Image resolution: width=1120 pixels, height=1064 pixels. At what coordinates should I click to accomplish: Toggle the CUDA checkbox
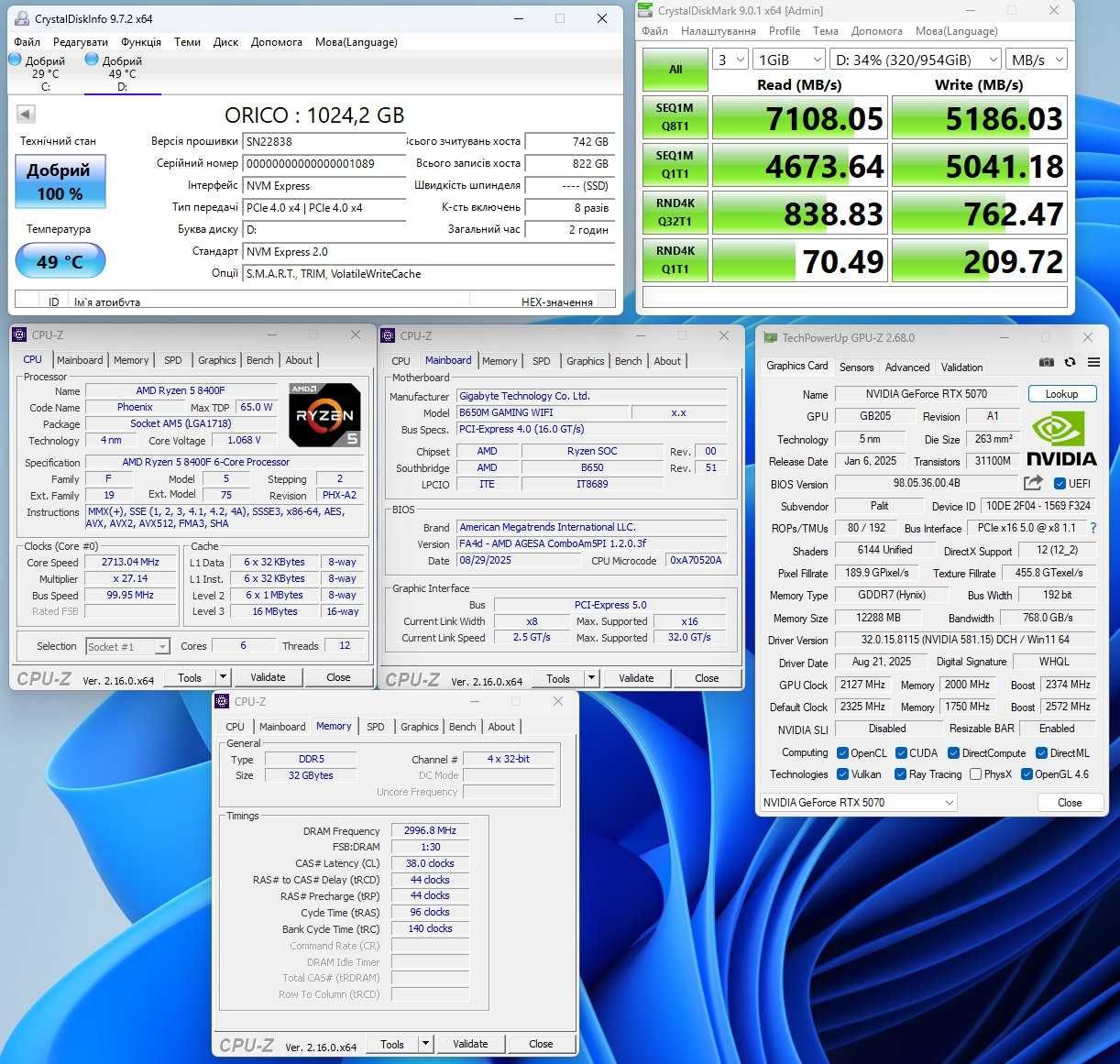pos(901,753)
